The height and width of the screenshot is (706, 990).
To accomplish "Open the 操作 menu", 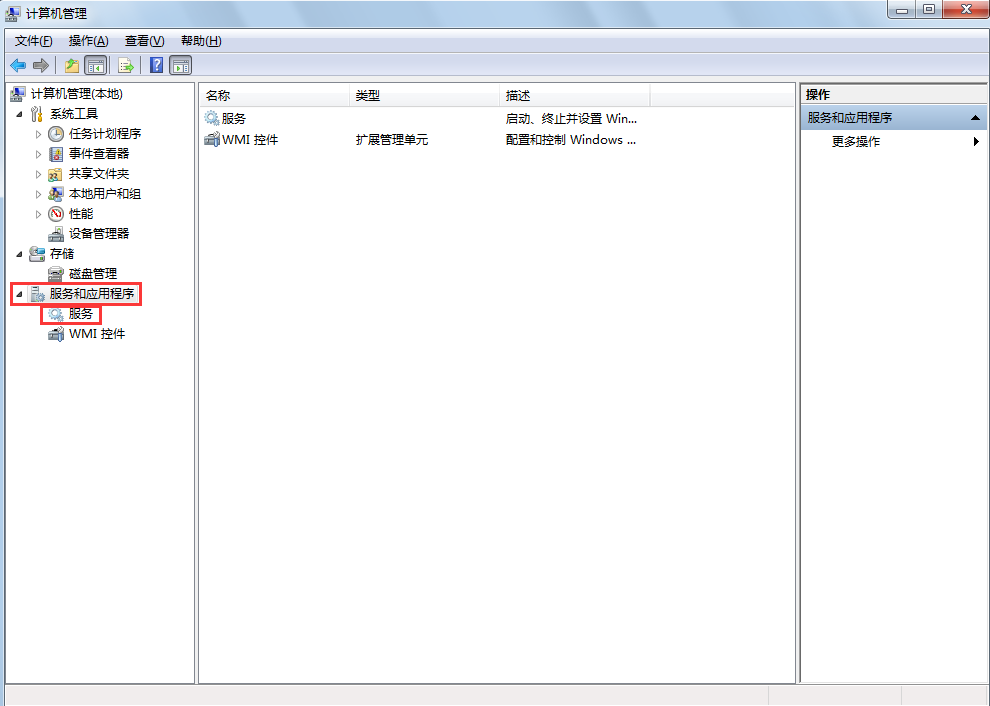I will pos(87,40).
